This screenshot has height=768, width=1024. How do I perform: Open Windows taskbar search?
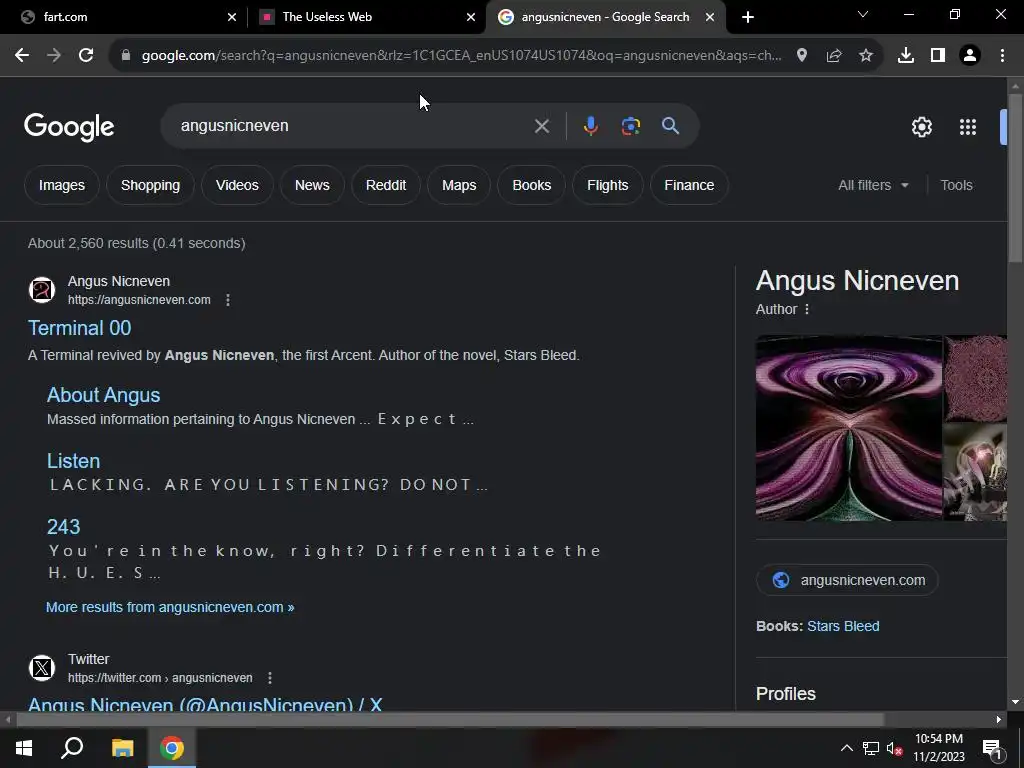[x=72, y=748]
